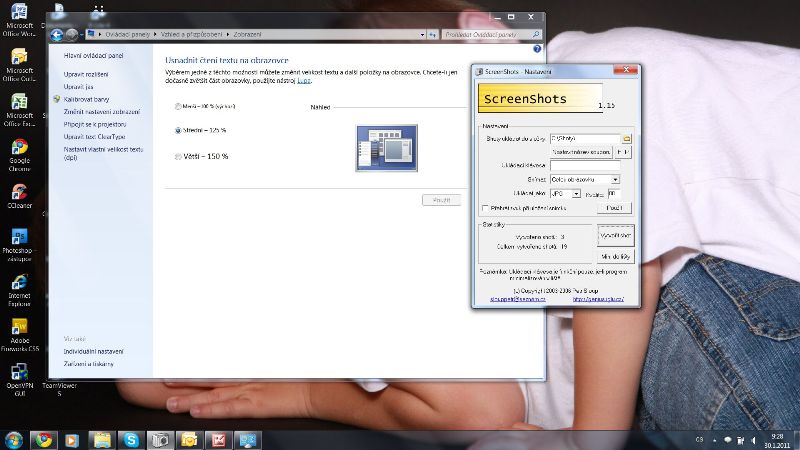Image resolution: width=800 pixels, height=450 pixels.
Task: Open the website URL link in ScreenShots
Action: click(598, 299)
